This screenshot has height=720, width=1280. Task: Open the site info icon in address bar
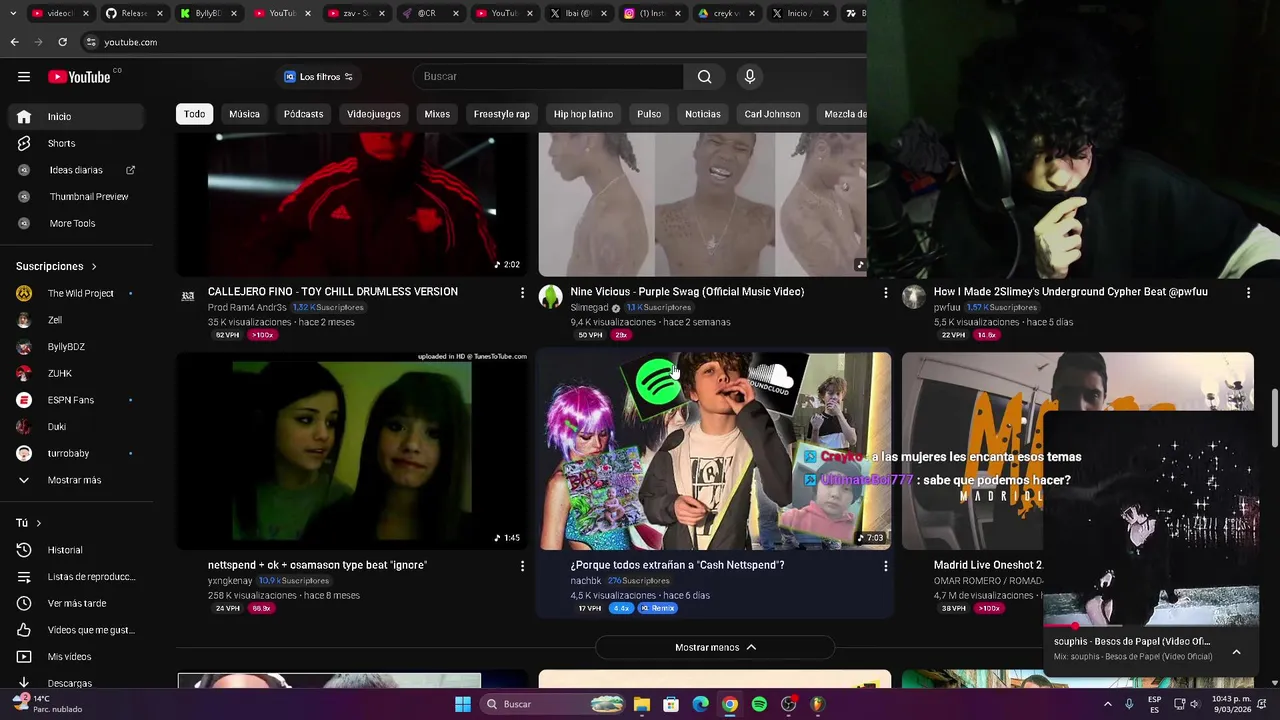click(90, 42)
